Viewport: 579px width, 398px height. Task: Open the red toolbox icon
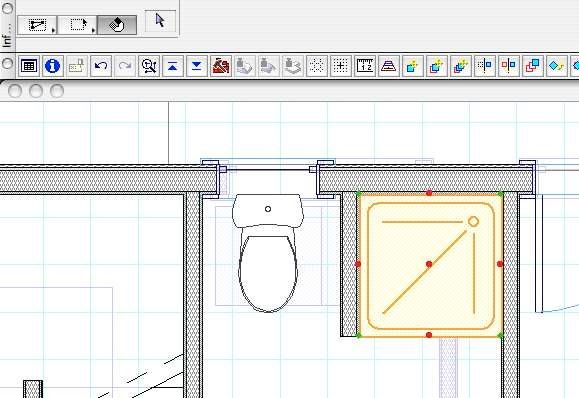pos(221,66)
